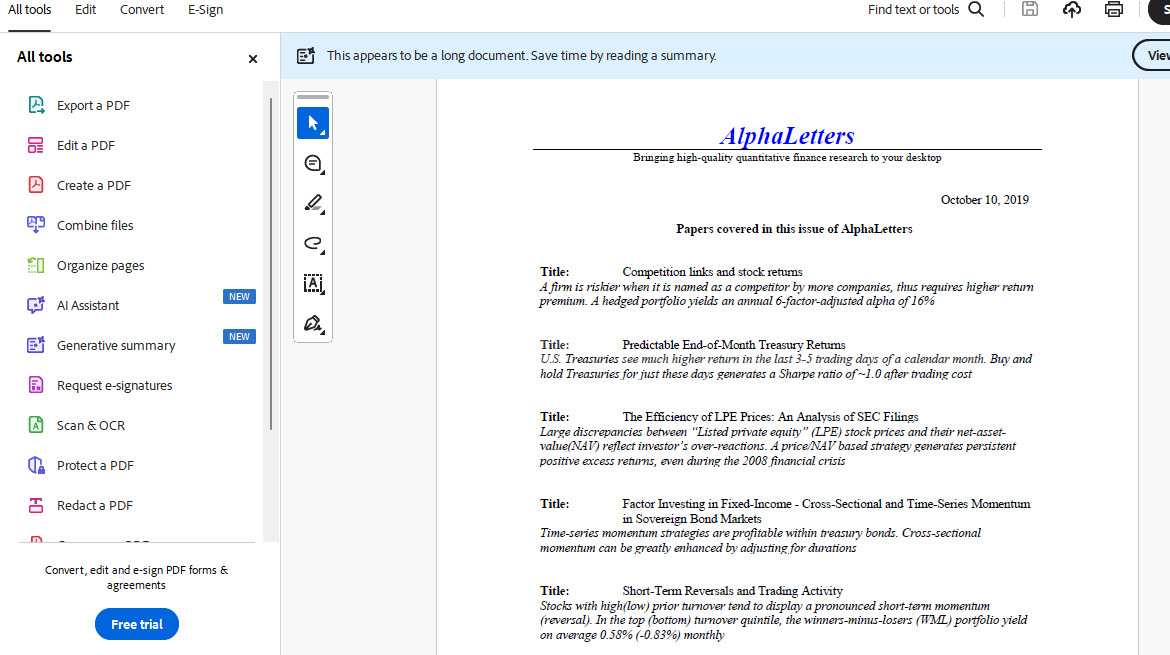Open the Convert menu
The image size is (1170, 655).
[x=142, y=10]
